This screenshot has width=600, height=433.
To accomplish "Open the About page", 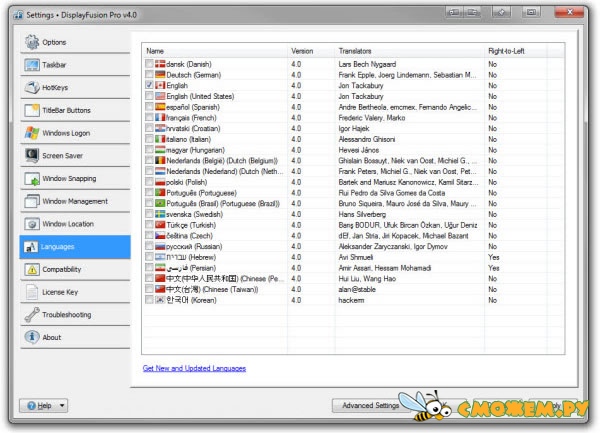I will 75,337.
